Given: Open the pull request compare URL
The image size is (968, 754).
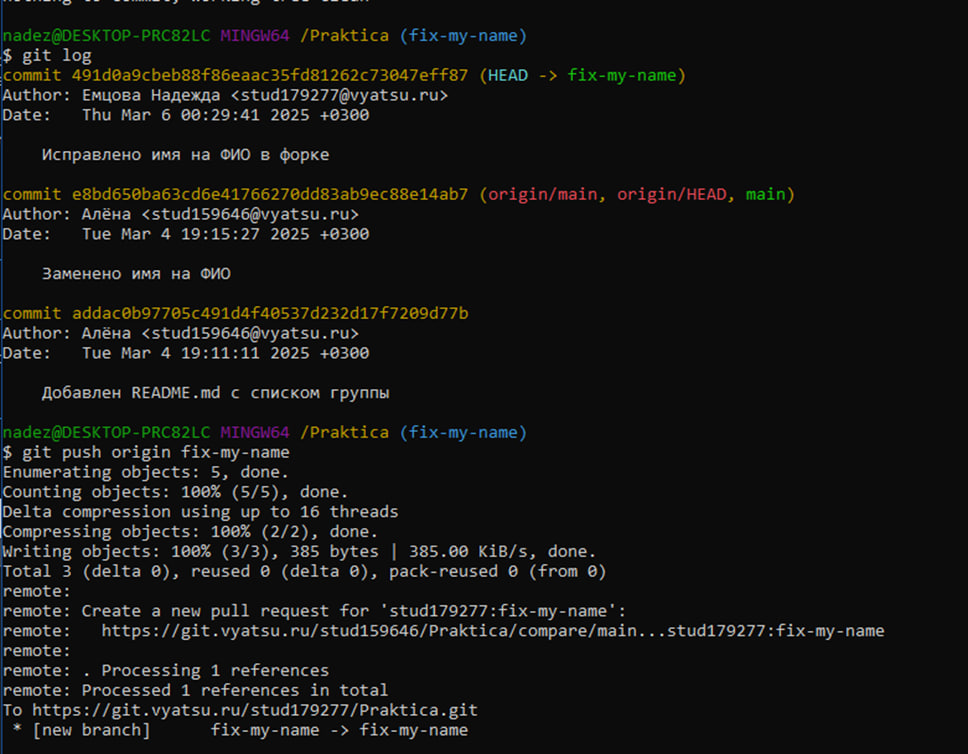Looking at the screenshot, I should (492, 631).
